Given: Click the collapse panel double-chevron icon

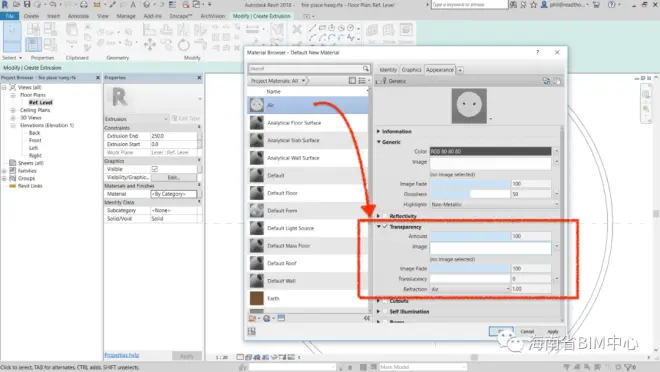Looking at the screenshot, I should [367, 319].
